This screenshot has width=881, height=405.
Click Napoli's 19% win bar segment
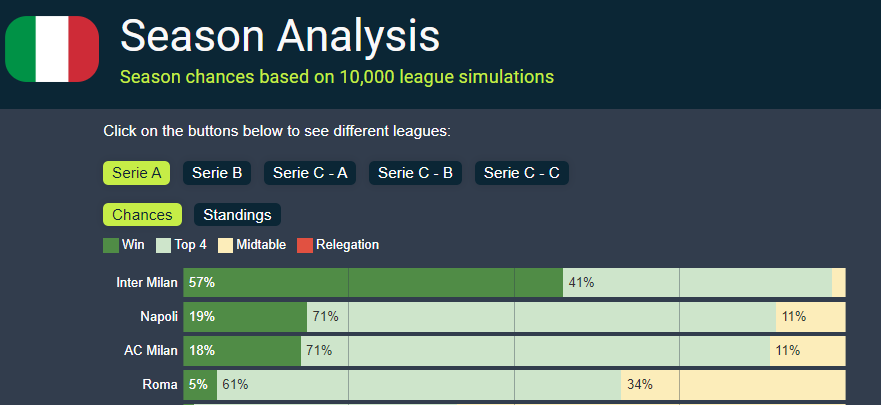coord(245,317)
